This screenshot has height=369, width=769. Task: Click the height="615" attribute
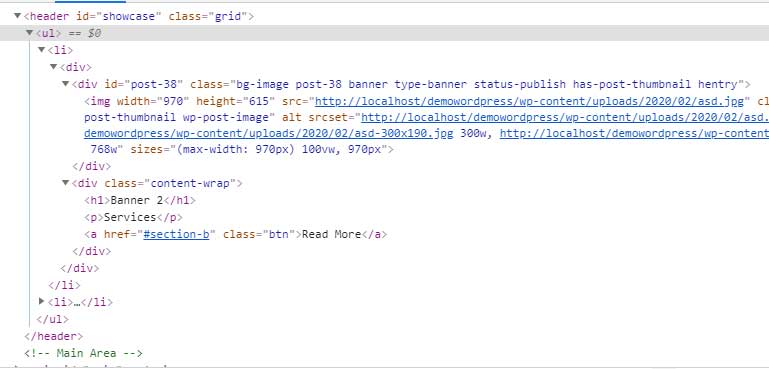pyautogui.click(x=235, y=101)
